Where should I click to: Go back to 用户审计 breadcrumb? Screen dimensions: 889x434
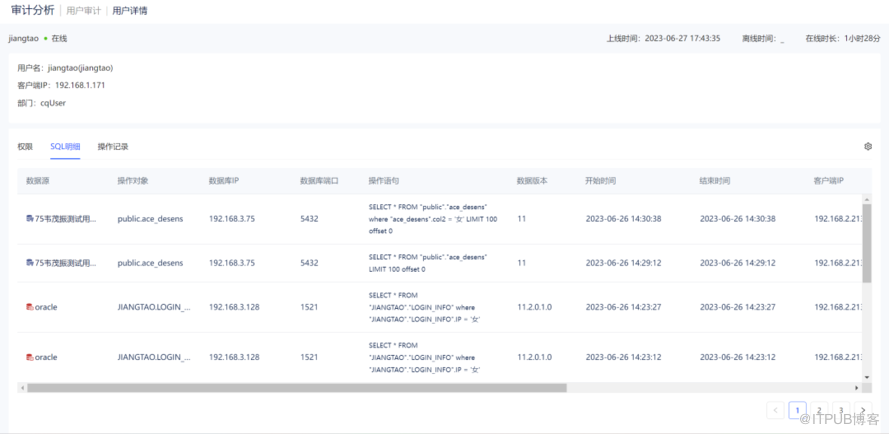coord(86,10)
